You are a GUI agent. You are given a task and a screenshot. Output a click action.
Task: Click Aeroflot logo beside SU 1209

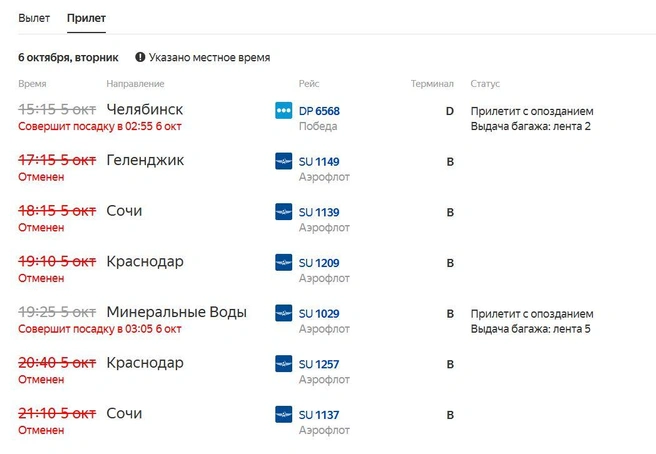tap(284, 262)
